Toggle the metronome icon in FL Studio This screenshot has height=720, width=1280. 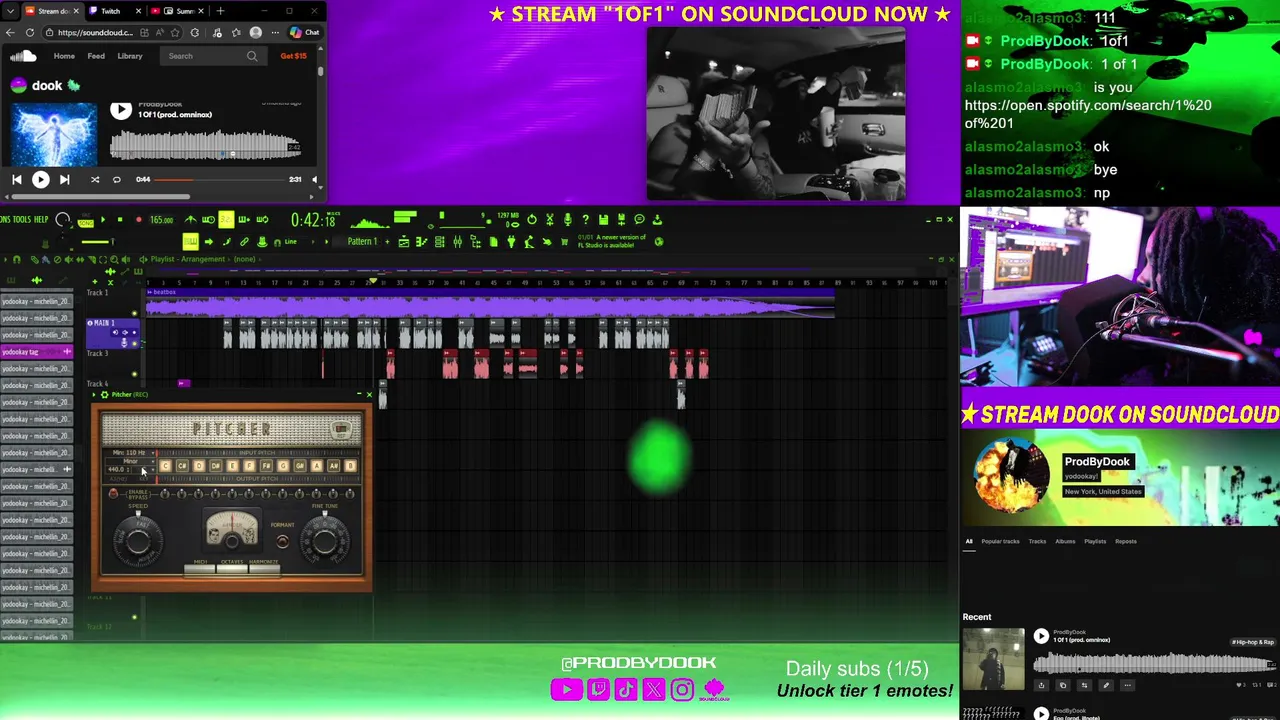(x=190, y=219)
